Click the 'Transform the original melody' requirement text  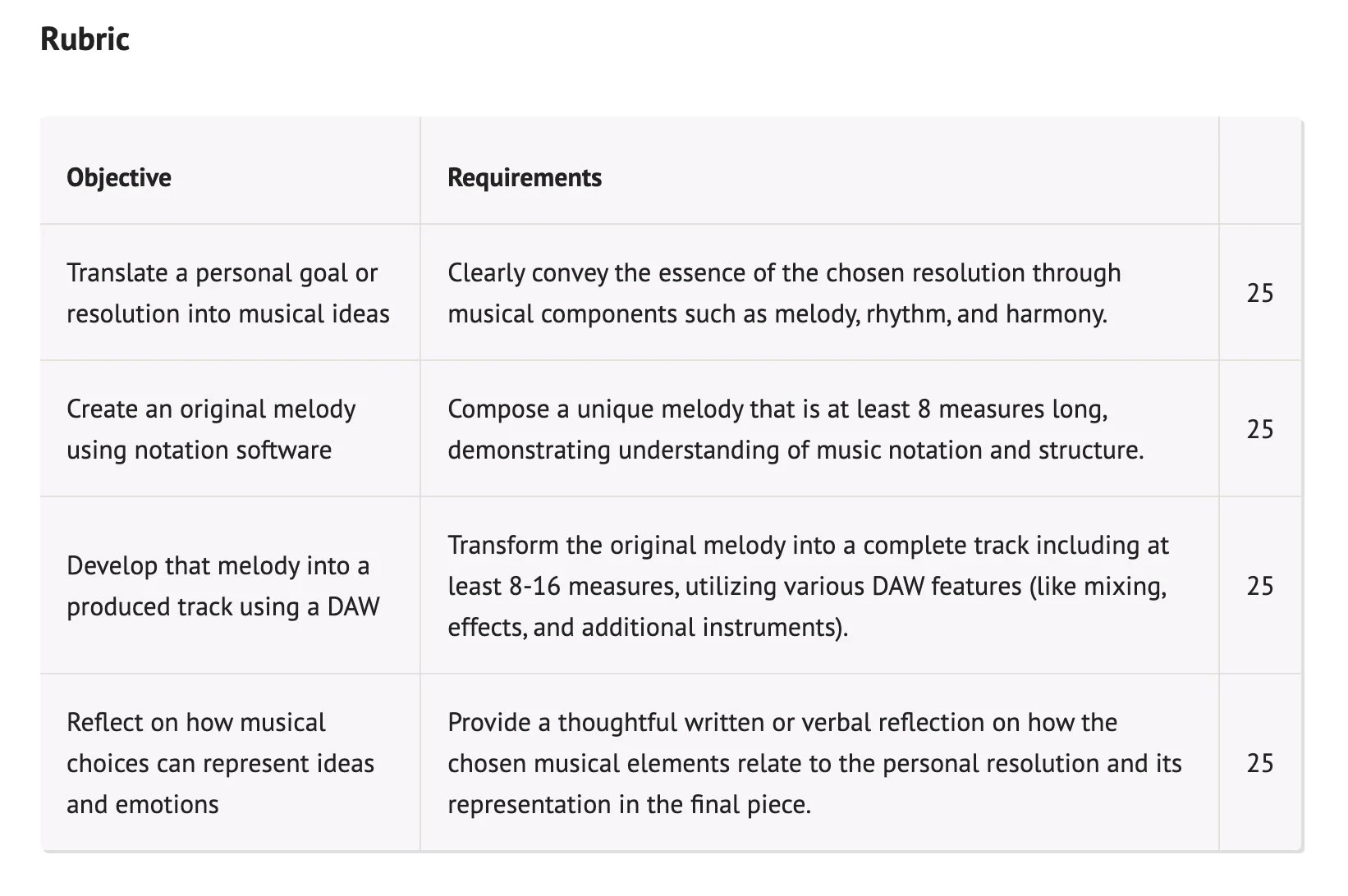pyautogui.click(x=808, y=546)
